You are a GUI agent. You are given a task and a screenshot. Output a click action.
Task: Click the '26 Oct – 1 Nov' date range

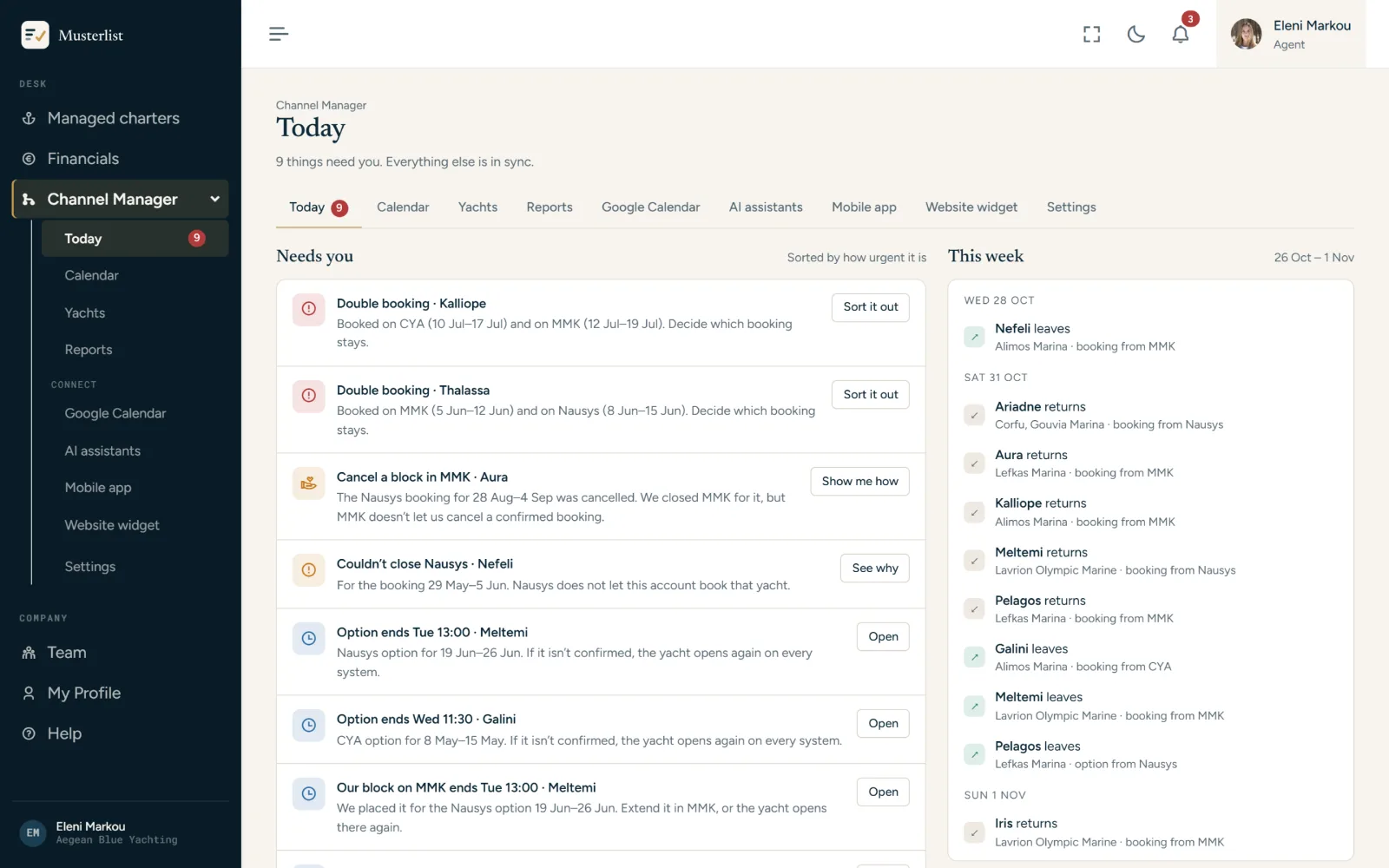coord(1313,258)
